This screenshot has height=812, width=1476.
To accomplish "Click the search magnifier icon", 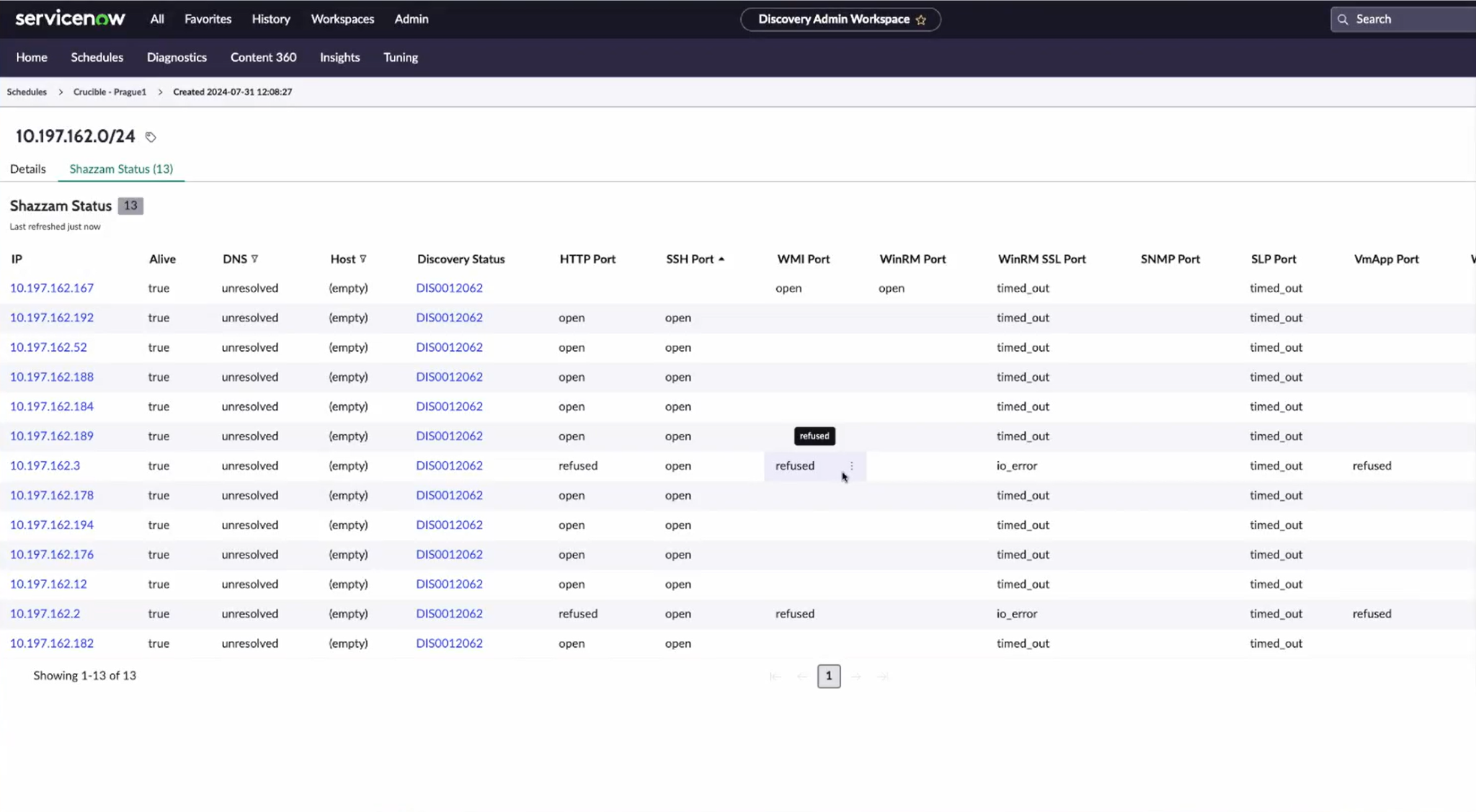I will (x=1343, y=19).
